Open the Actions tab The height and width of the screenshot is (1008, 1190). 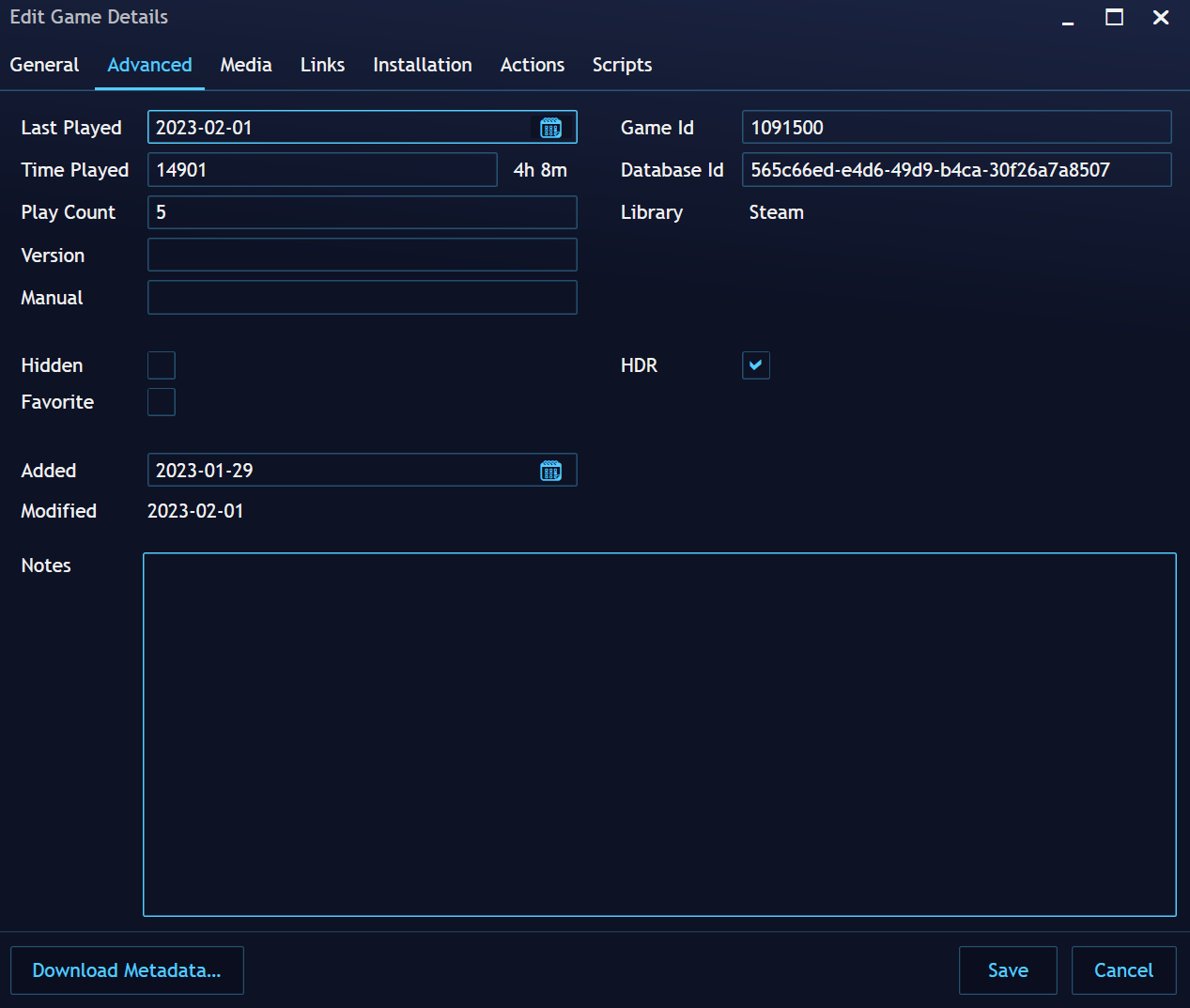click(x=532, y=65)
